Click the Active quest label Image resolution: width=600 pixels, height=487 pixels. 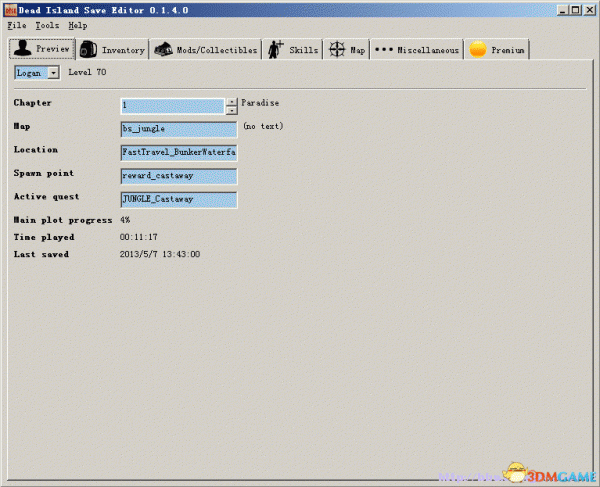[x=46, y=197]
